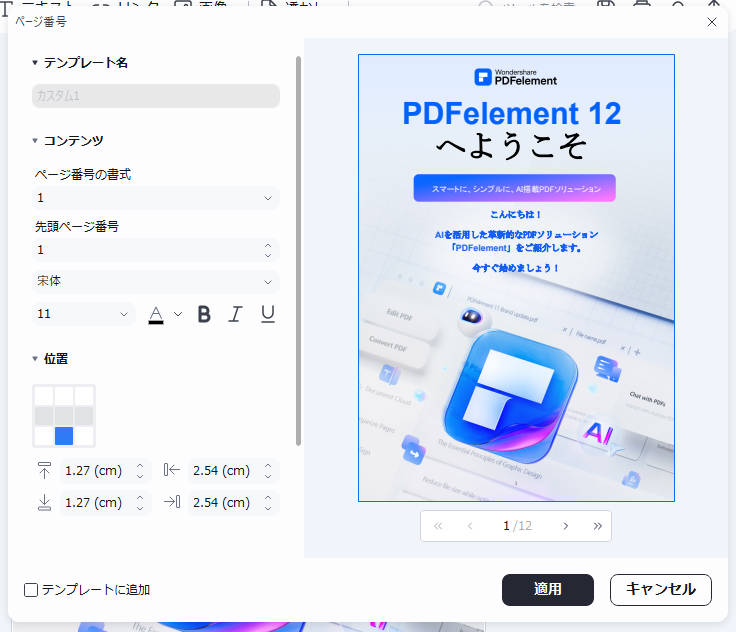The width and height of the screenshot is (736, 632).
Task: Decrease the bottom margin value
Action: pos(140,508)
